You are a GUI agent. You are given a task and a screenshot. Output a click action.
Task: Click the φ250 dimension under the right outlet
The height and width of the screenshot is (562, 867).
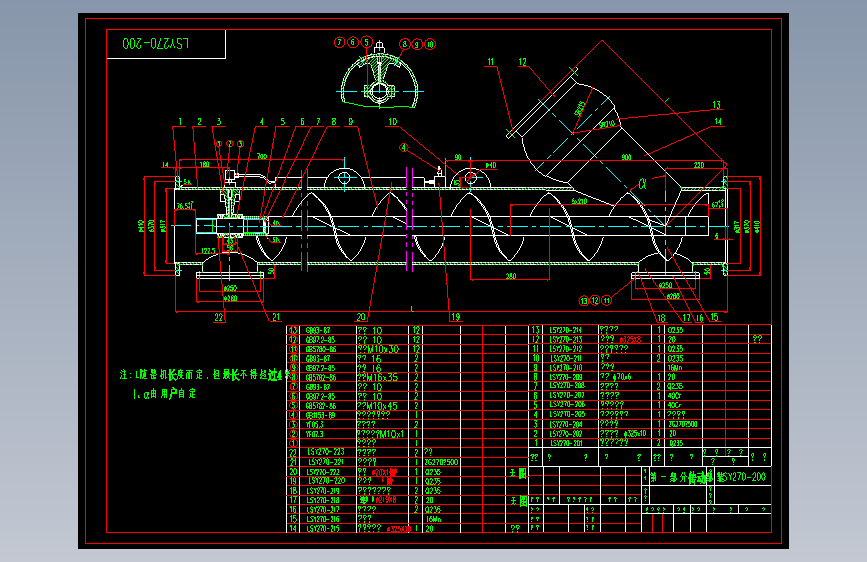point(666,285)
